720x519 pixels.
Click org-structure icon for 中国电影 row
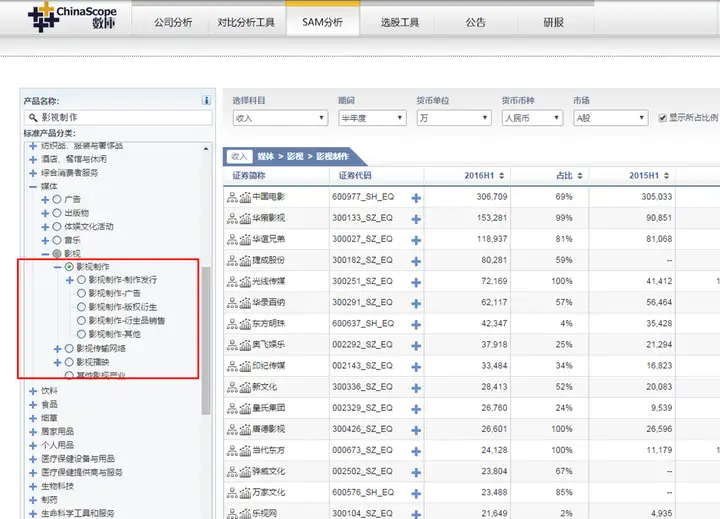(x=232, y=197)
